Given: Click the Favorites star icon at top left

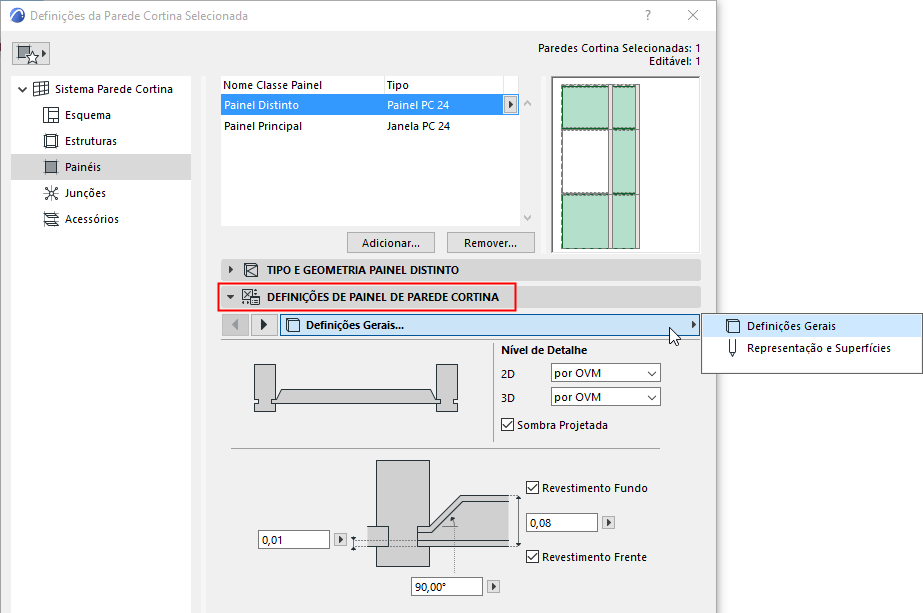Looking at the screenshot, I should click(30, 51).
